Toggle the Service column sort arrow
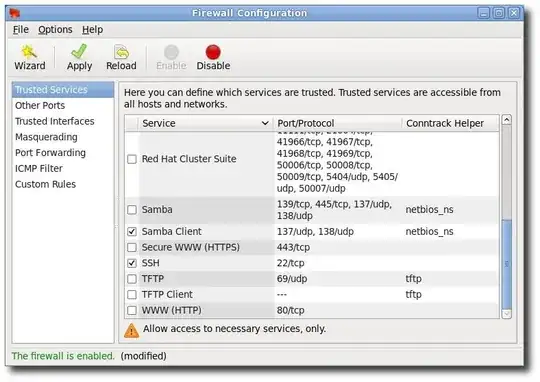 point(265,123)
